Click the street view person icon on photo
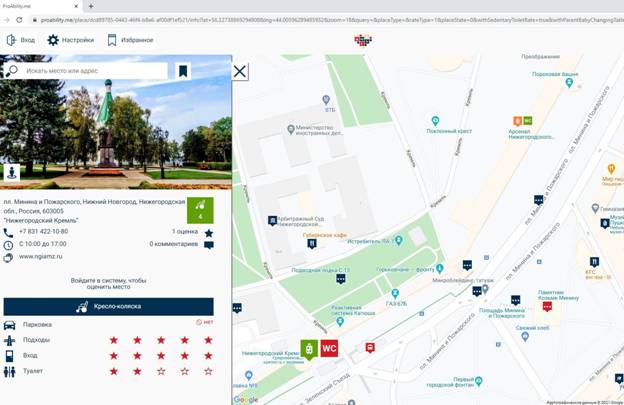 click(x=12, y=172)
